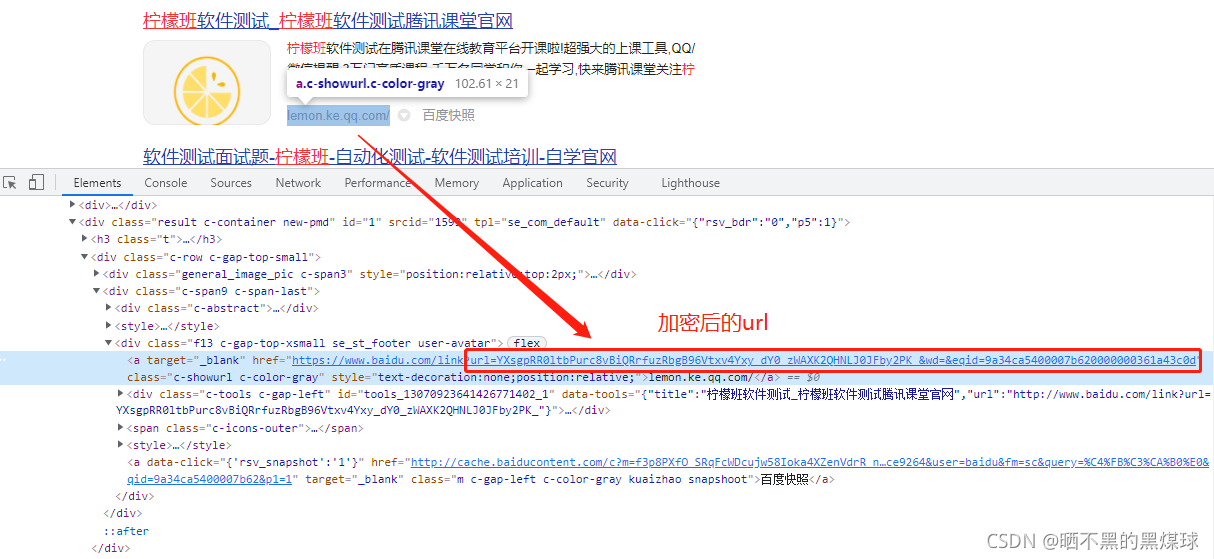Switch to the Elements tab

[97, 183]
